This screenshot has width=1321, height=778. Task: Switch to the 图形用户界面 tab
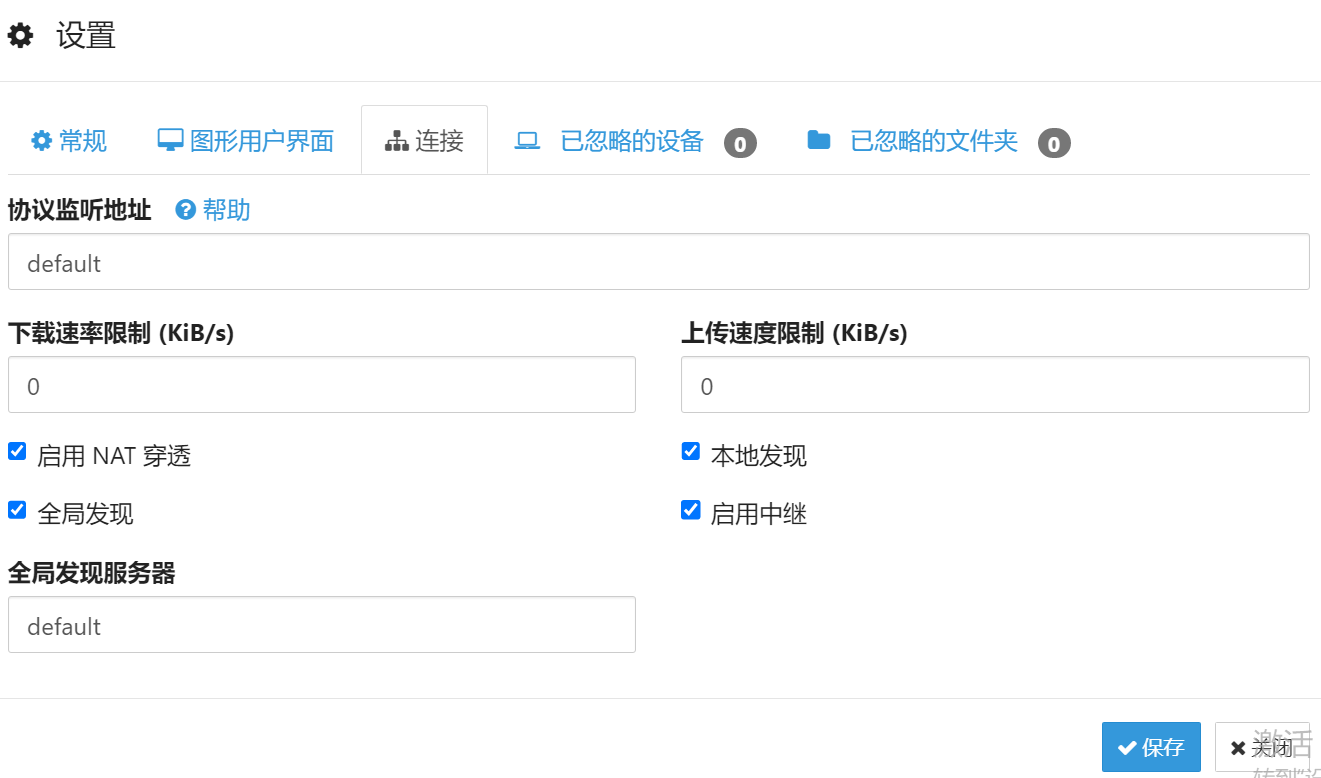tap(246, 141)
